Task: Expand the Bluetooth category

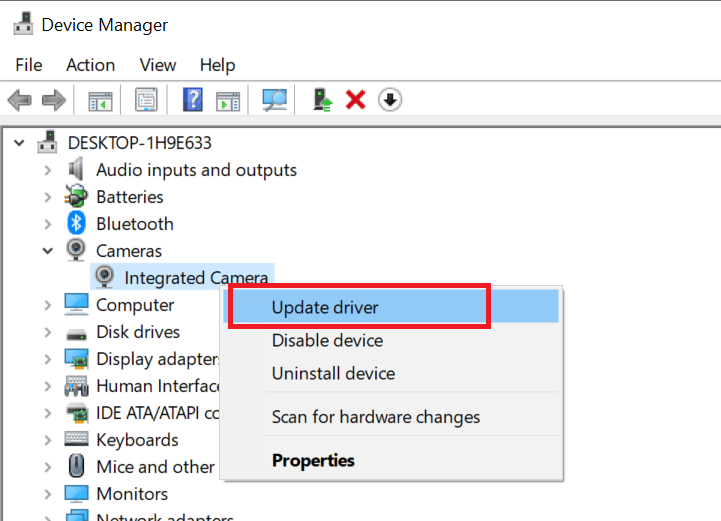Action: tap(48, 224)
